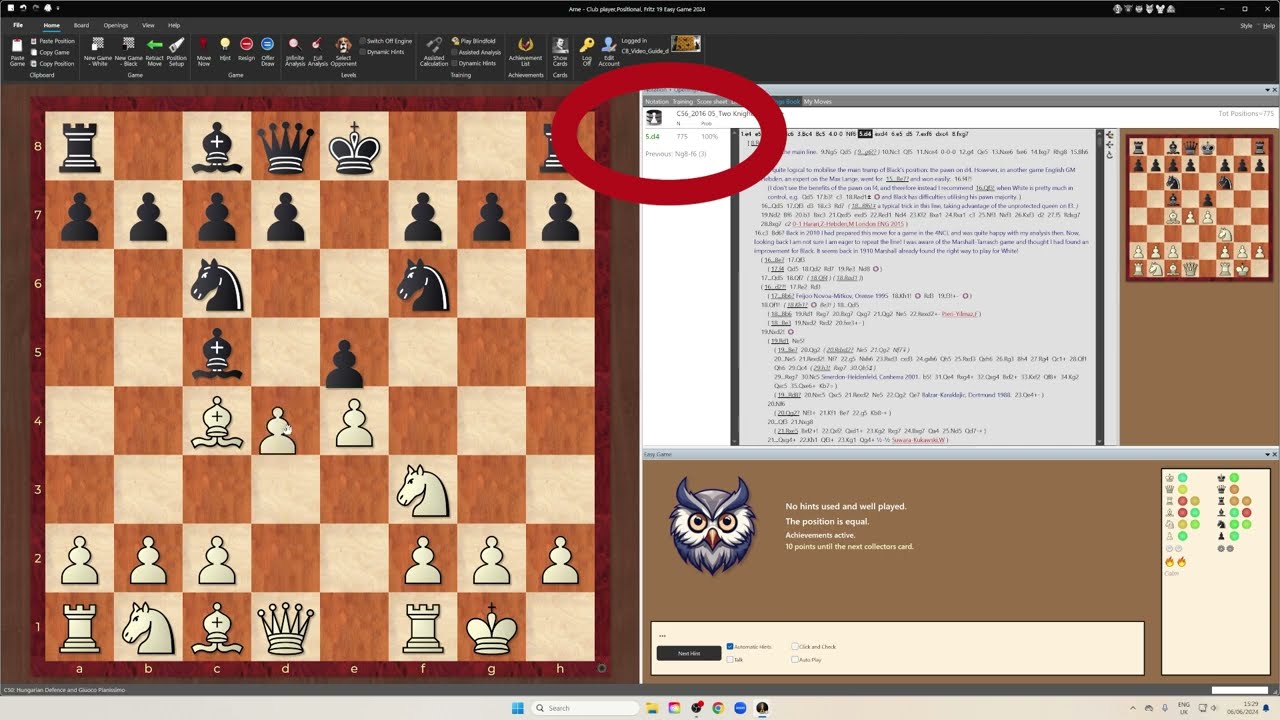Start a New Game as White
The image size is (1280, 720).
[x=97, y=52]
